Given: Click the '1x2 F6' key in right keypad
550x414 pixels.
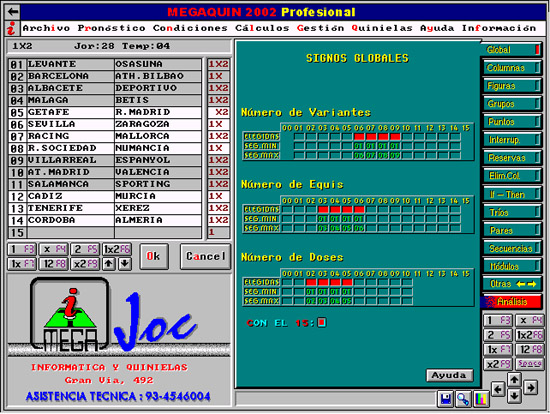Looking at the screenshot, I should pos(530,335).
